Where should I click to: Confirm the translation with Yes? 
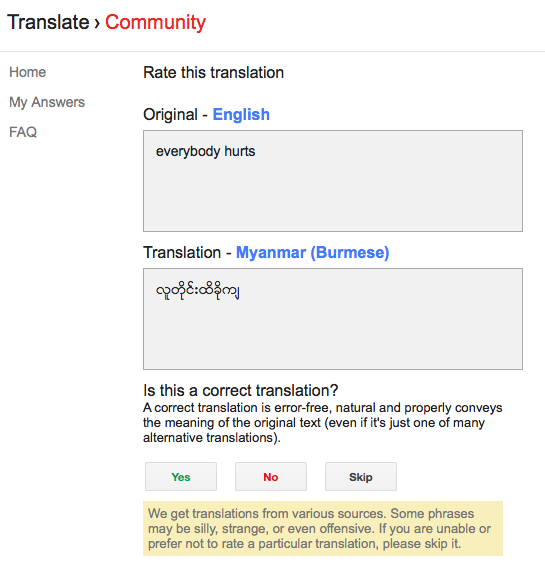tap(181, 477)
